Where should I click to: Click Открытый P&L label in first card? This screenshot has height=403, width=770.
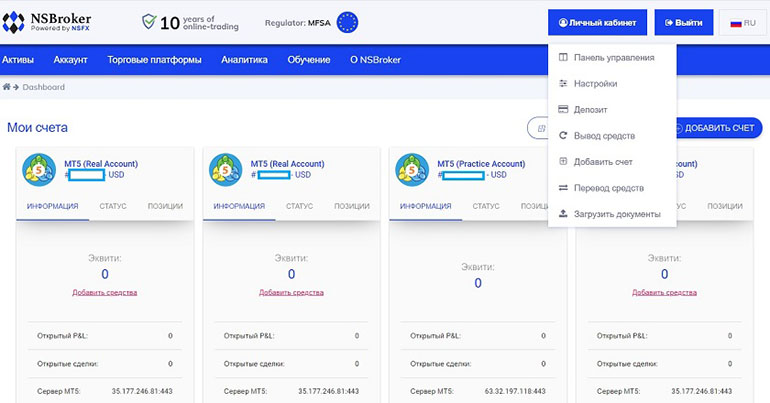click(62, 336)
